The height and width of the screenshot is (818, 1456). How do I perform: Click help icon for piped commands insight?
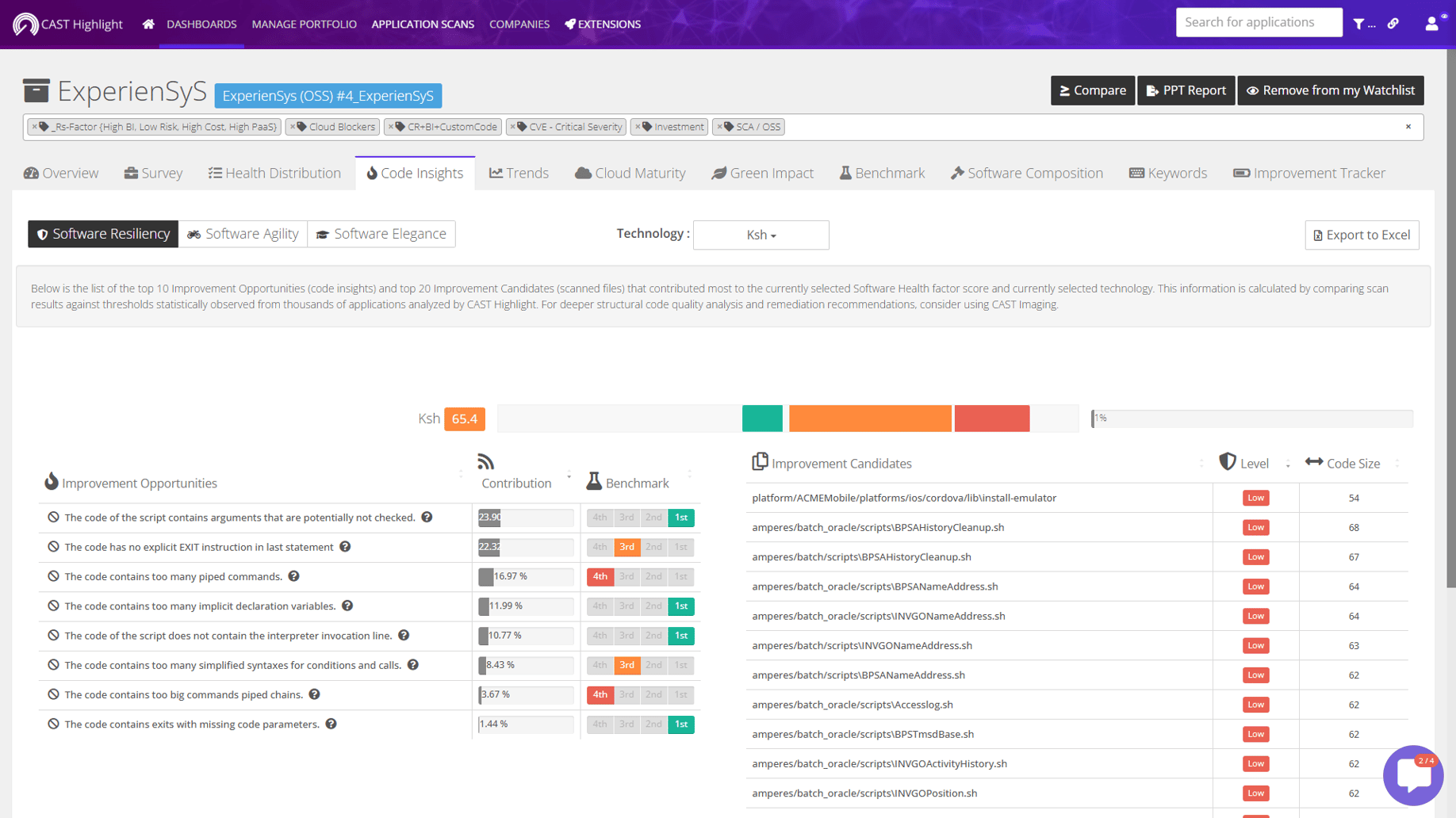click(x=294, y=576)
